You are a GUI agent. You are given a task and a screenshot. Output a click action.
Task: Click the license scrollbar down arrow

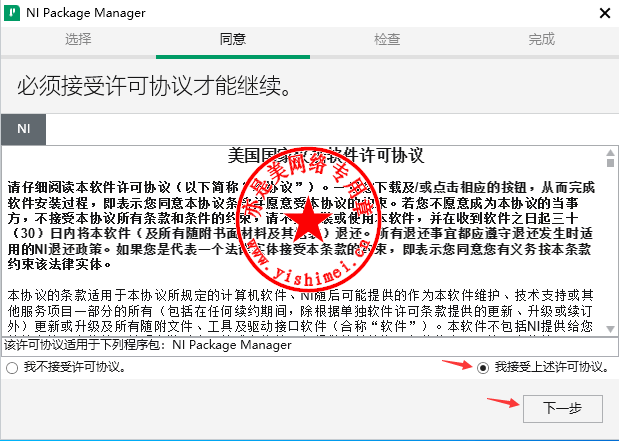(x=610, y=329)
